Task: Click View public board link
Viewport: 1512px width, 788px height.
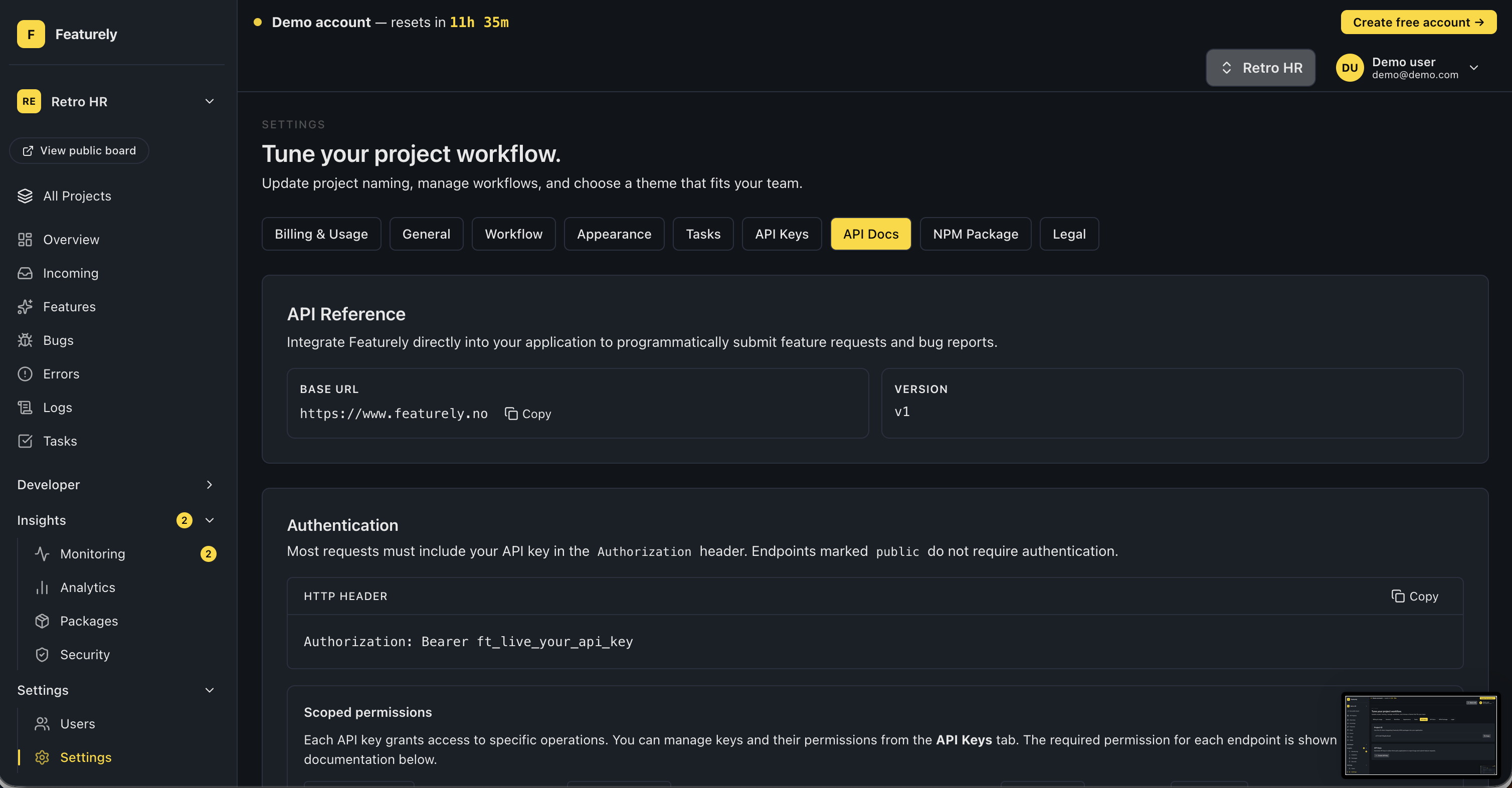Action: coord(79,151)
